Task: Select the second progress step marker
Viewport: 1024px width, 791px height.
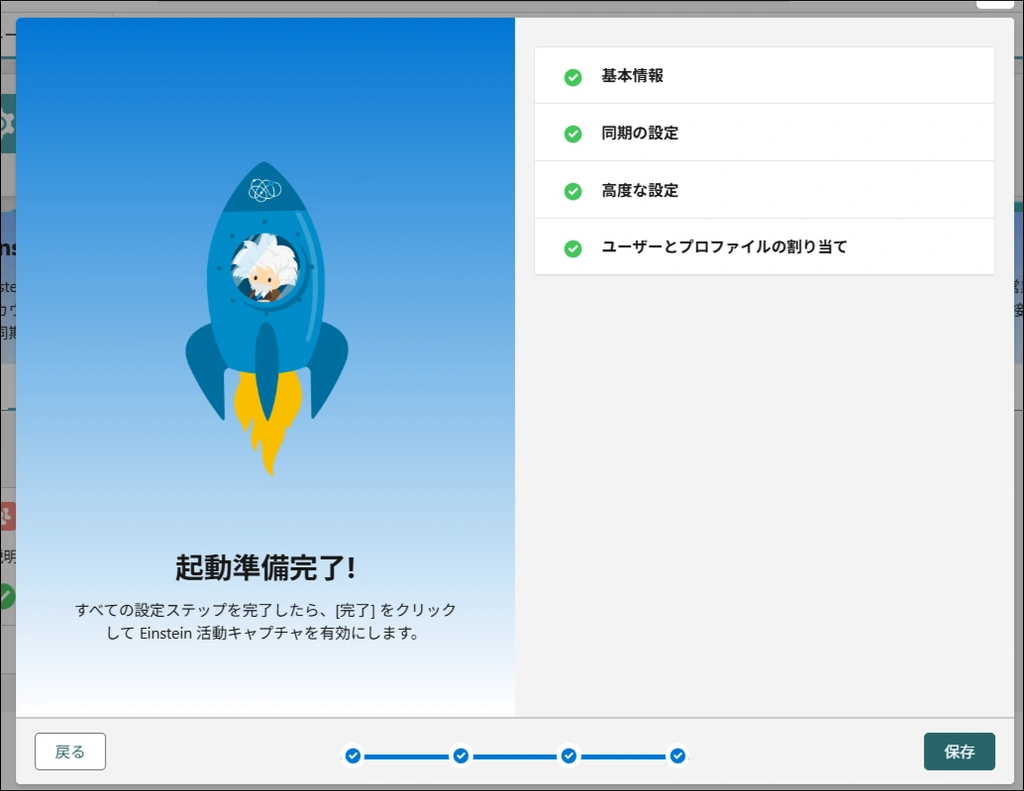Action: tap(461, 756)
